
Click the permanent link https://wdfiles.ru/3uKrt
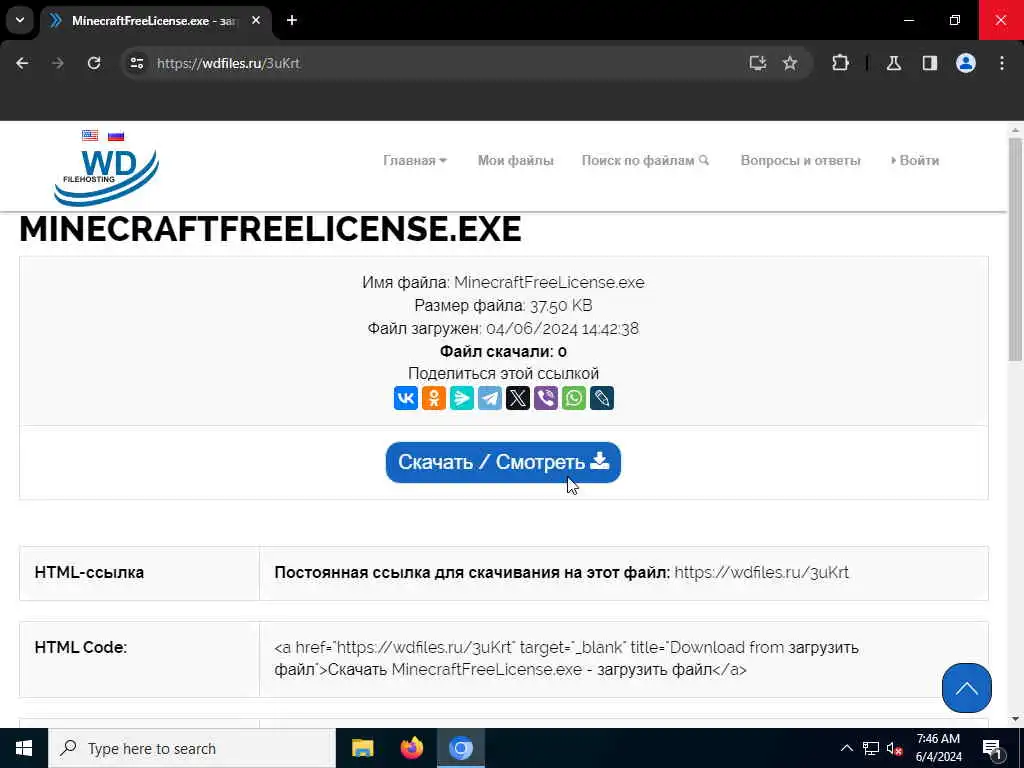coord(761,573)
